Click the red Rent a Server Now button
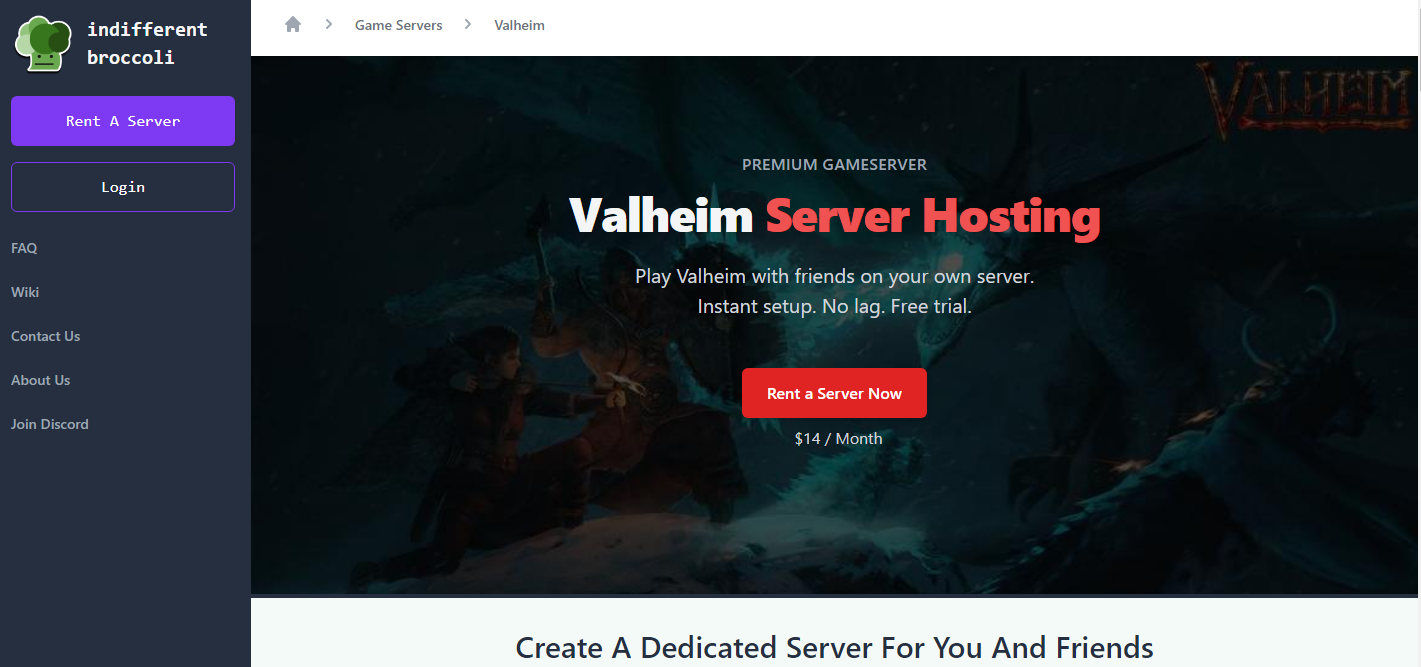The image size is (1421, 667). point(834,393)
